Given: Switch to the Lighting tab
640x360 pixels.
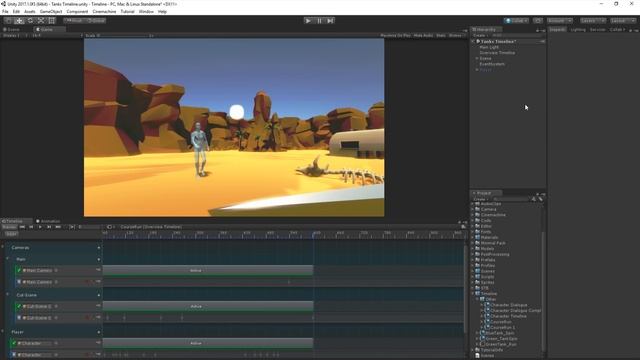Looking at the screenshot, I should (578, 29).
